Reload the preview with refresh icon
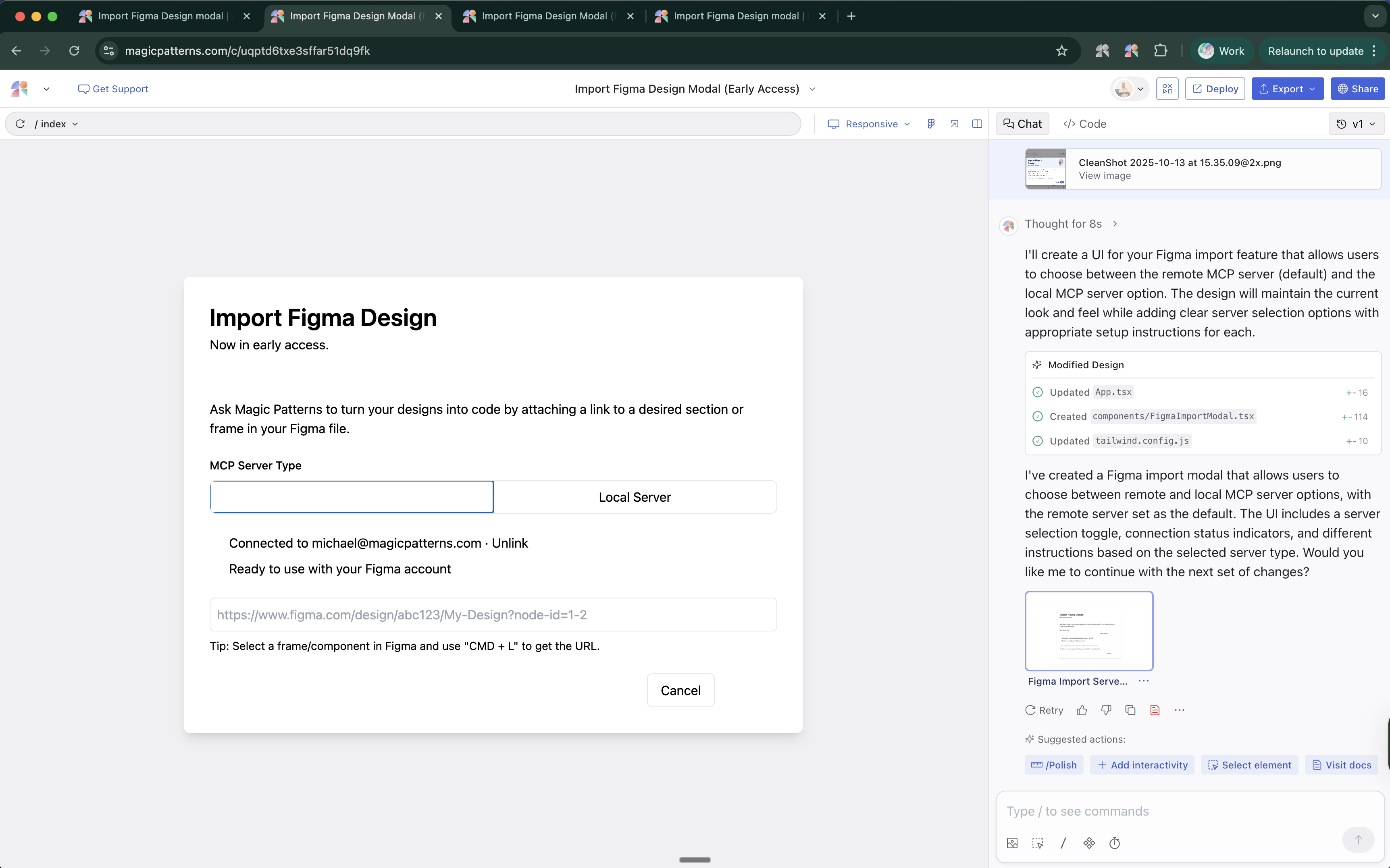 click(20, 123)
